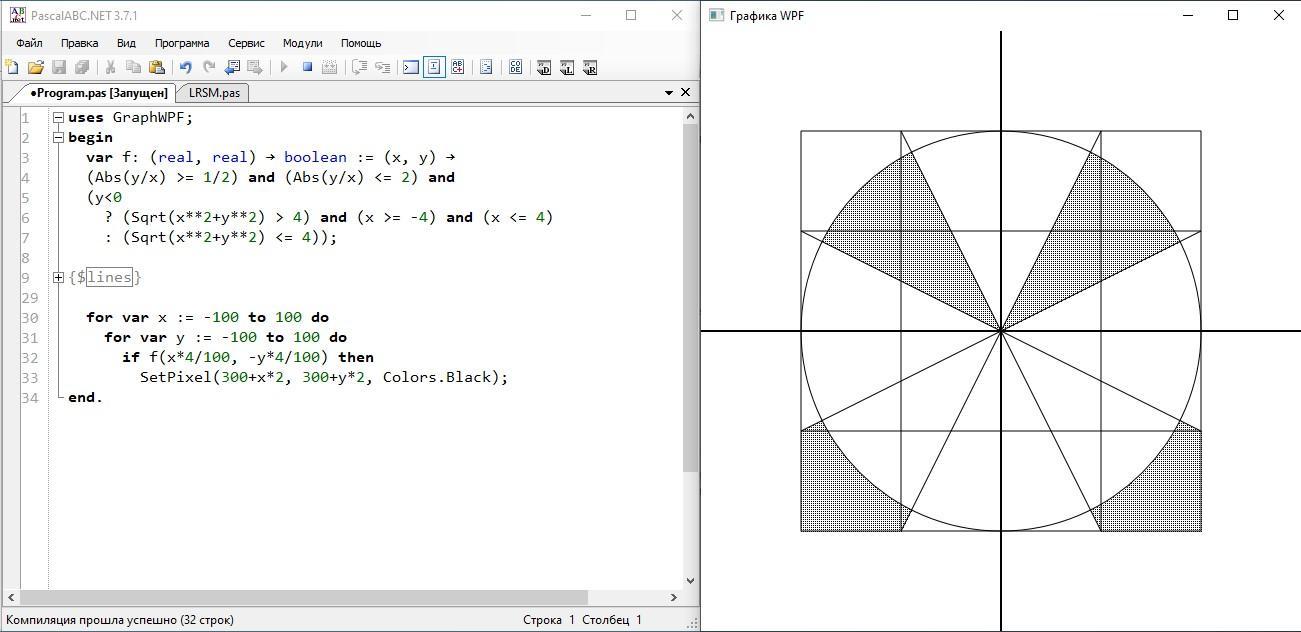Switch to the Program.pas tab
The width and height of the screenshot is (1301, 632).
(97, 92)
